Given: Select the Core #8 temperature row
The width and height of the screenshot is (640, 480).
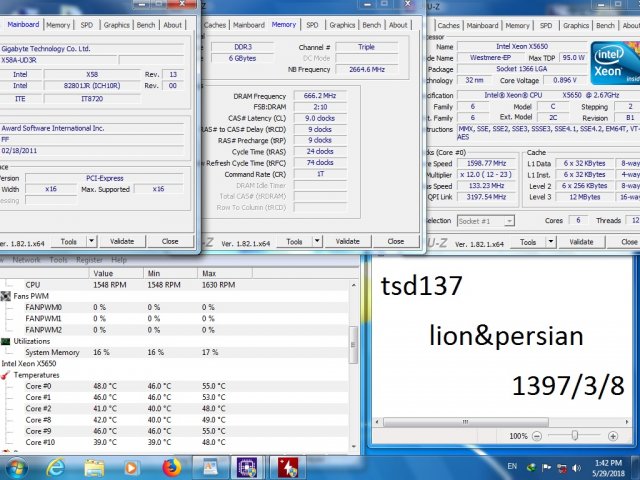Looking at the screenshot, I should click(x=175, y=420).
